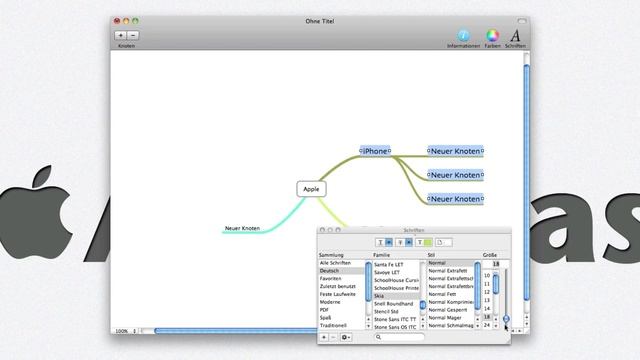Image resolution: width=640 pixels, height=360 pixels.
Task: Add a node with the plus button
Action: [x=120, y=36]
